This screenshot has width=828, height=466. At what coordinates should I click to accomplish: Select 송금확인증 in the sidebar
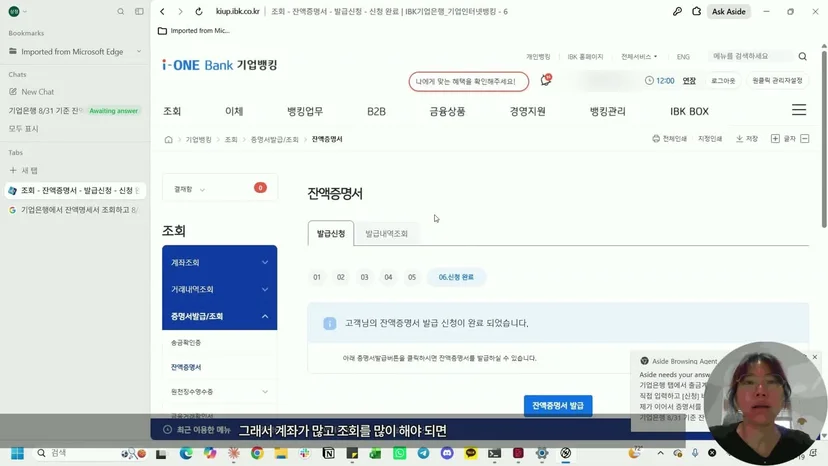186,342
